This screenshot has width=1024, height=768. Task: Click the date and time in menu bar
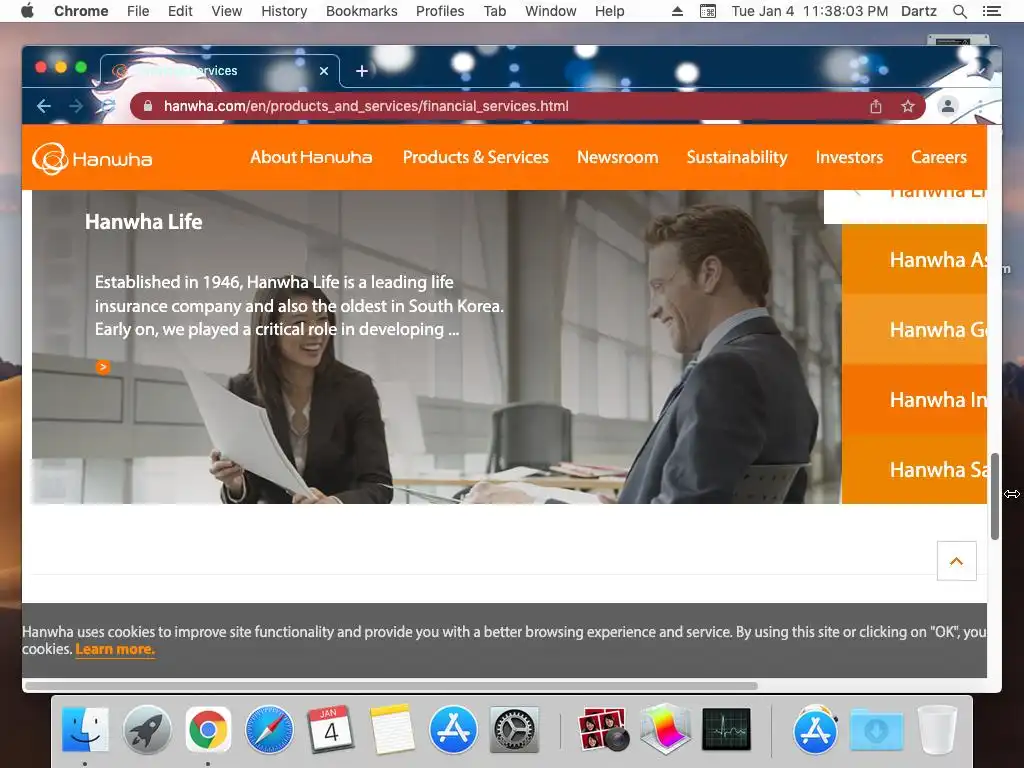810,11
